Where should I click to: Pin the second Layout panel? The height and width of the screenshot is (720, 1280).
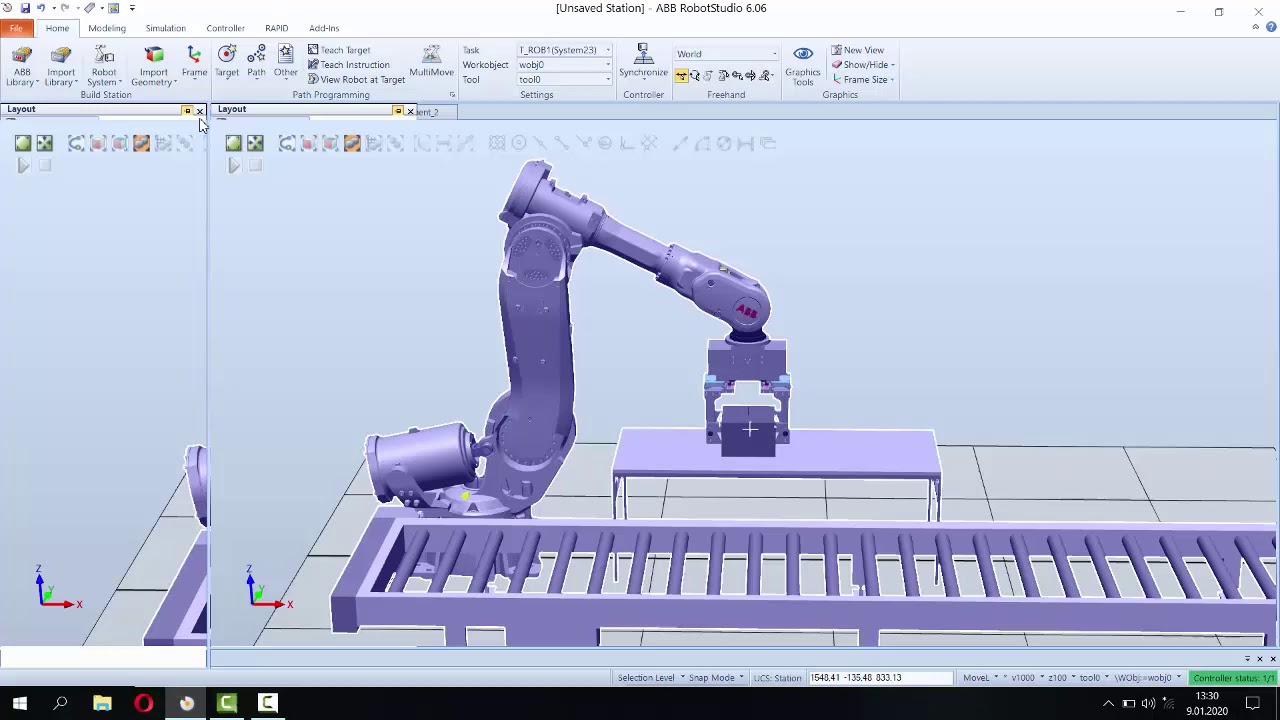coord(398,111)
